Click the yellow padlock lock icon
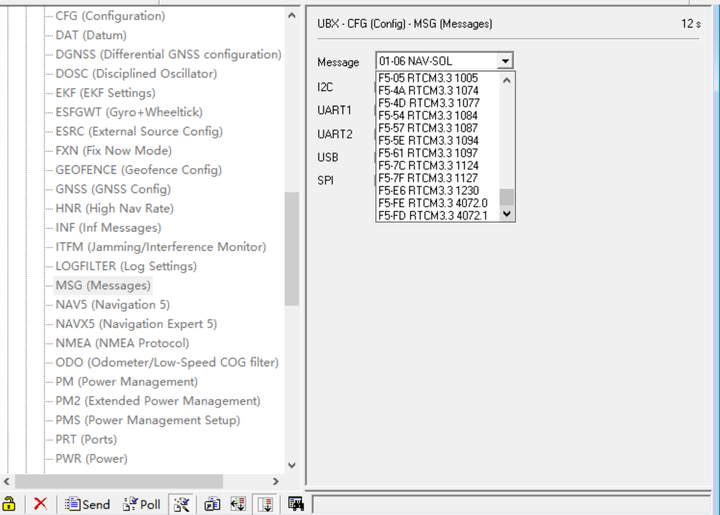This screenshot has height=515, width=720. pyautogui.click(x=9, y=504)
